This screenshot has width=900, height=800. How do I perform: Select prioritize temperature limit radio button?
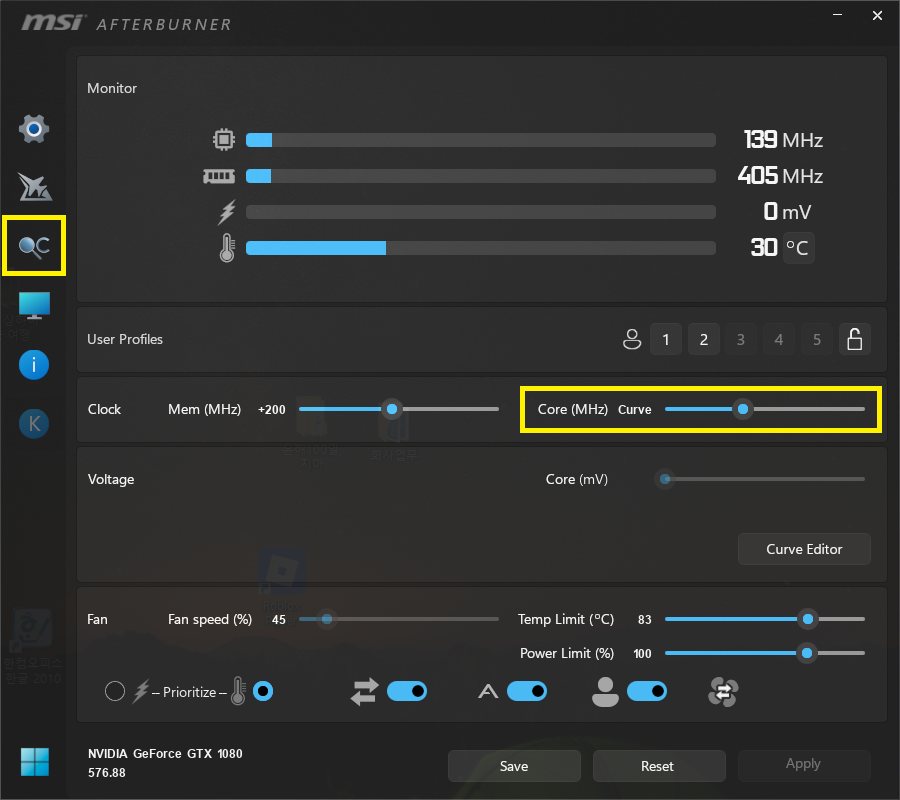[x=263, y=692]
